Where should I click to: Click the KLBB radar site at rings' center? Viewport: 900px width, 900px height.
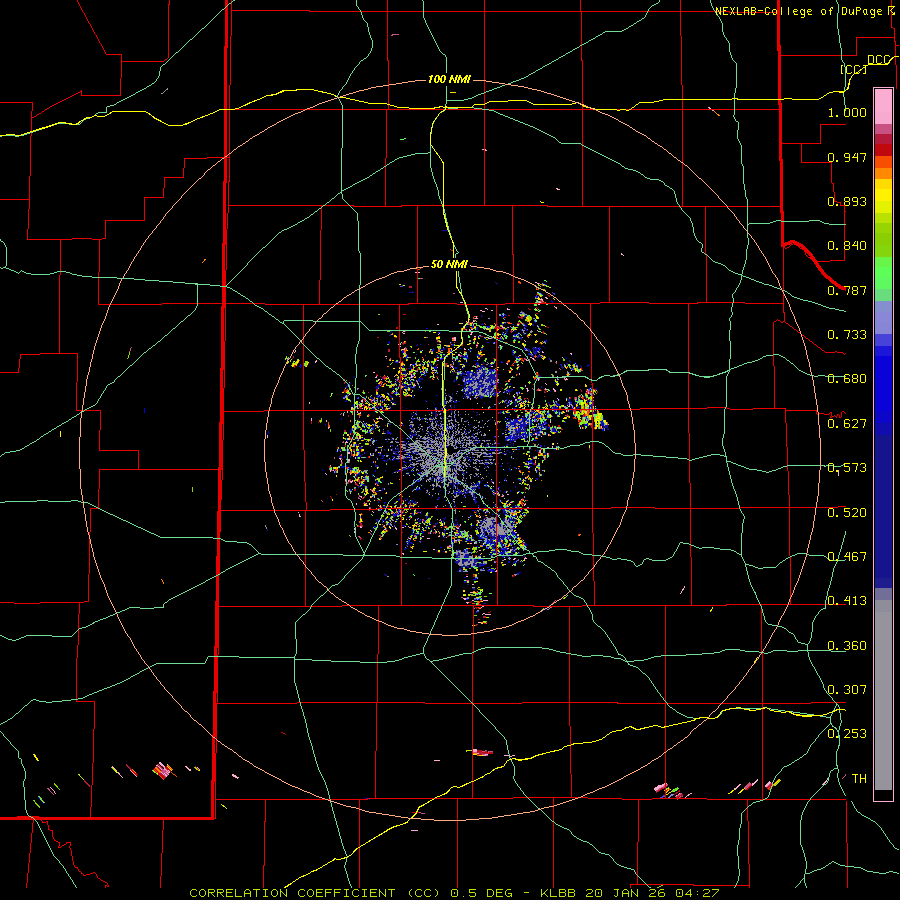coord(450,450)
